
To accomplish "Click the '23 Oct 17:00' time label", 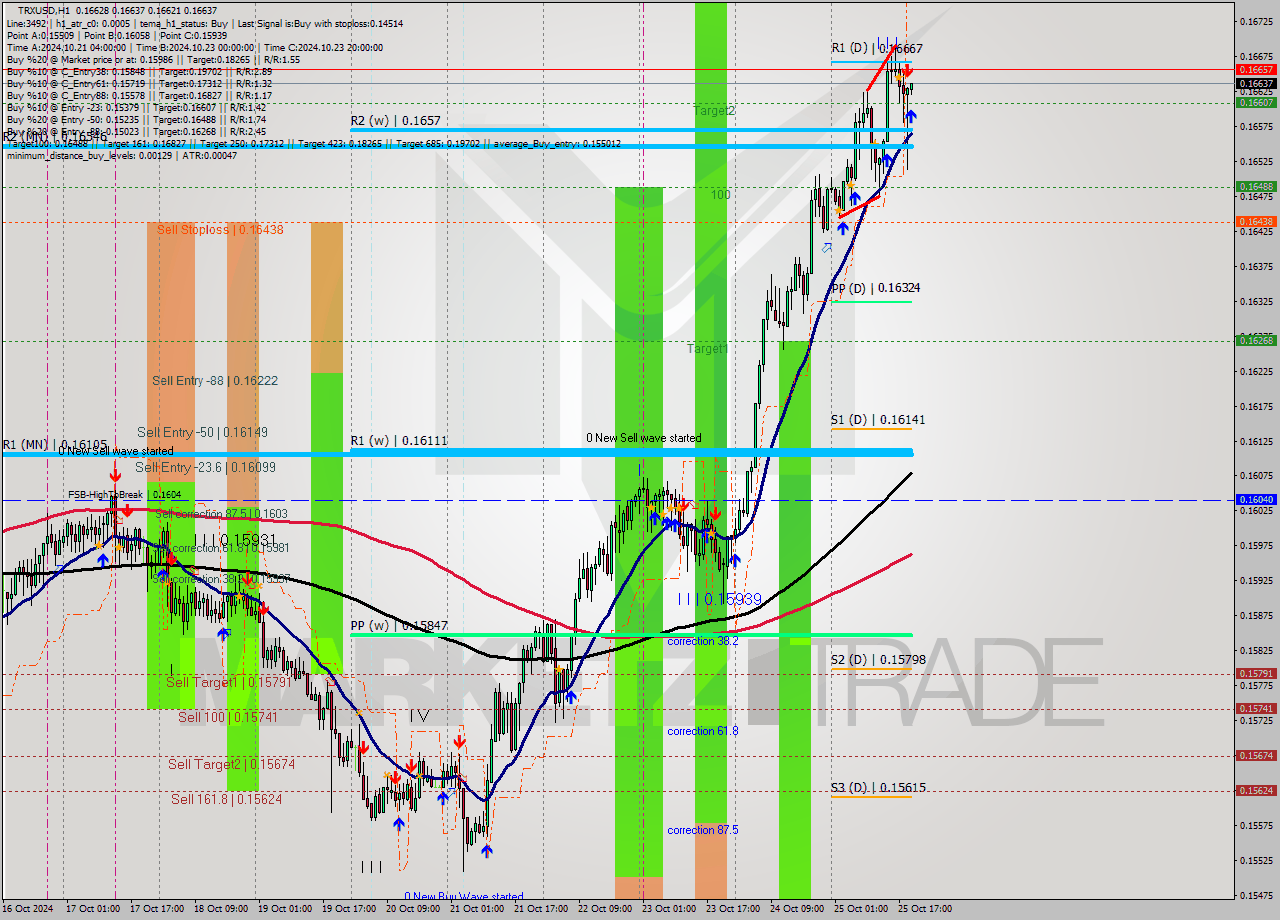I will (732, 909).
